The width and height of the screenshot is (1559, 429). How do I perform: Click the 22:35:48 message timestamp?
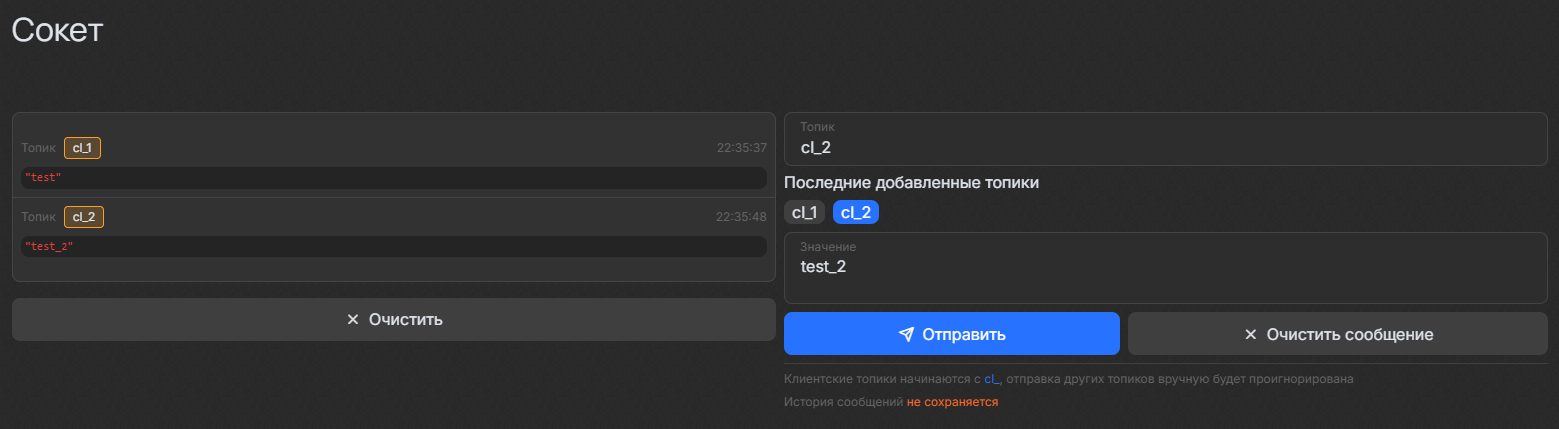741,217
